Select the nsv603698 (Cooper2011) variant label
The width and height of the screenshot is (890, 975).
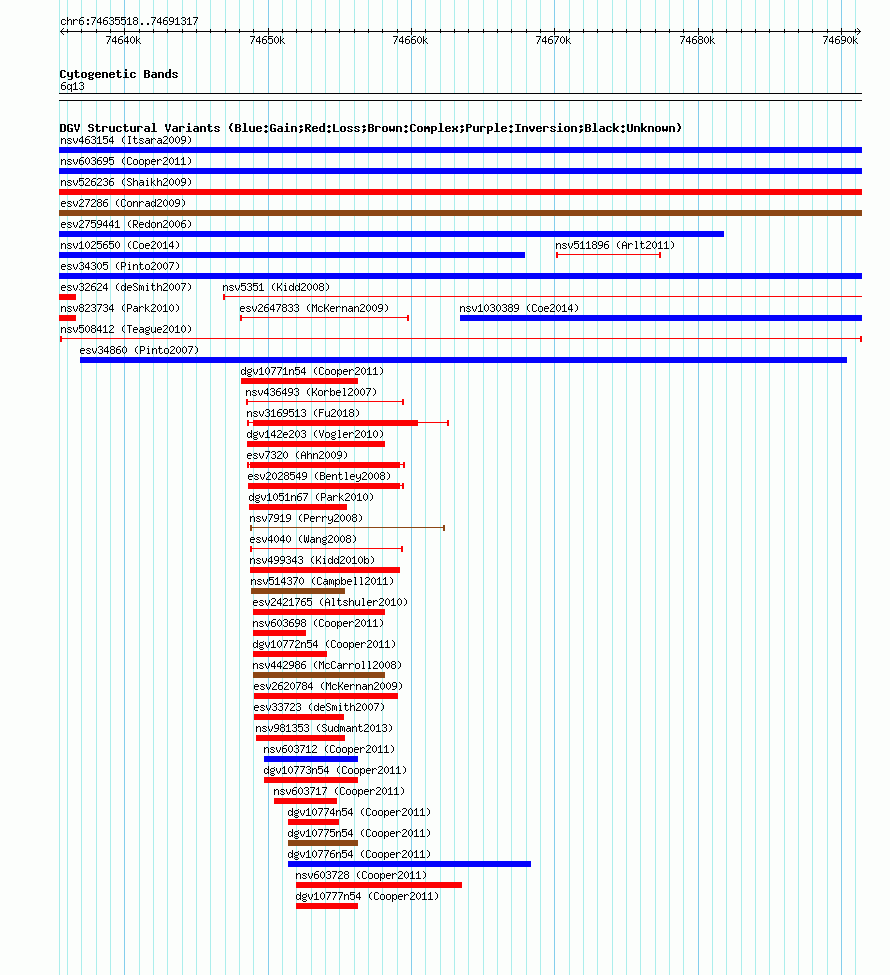(318, 624)
